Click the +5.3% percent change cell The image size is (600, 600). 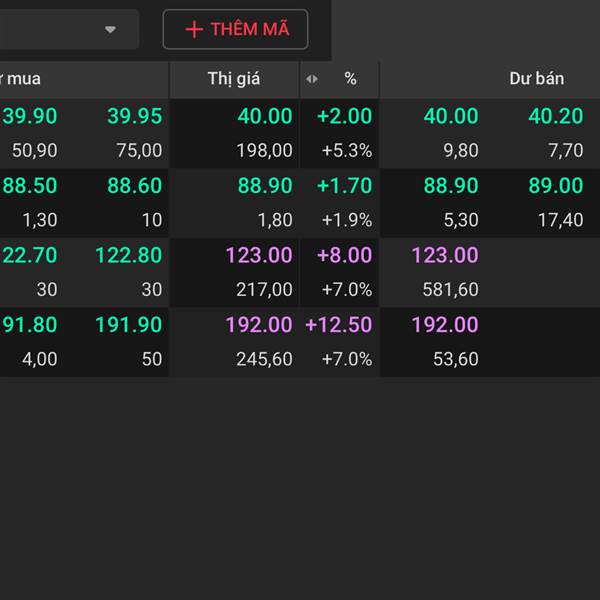tap(346, 151)
